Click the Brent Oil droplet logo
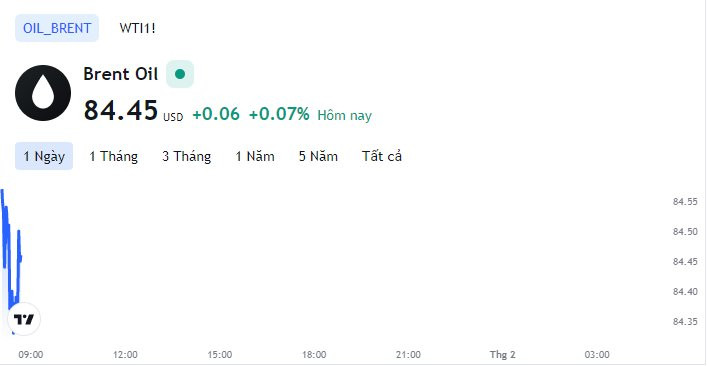This screenshot has height=366, width=707. pyautogui.click(x=43, y=93)
